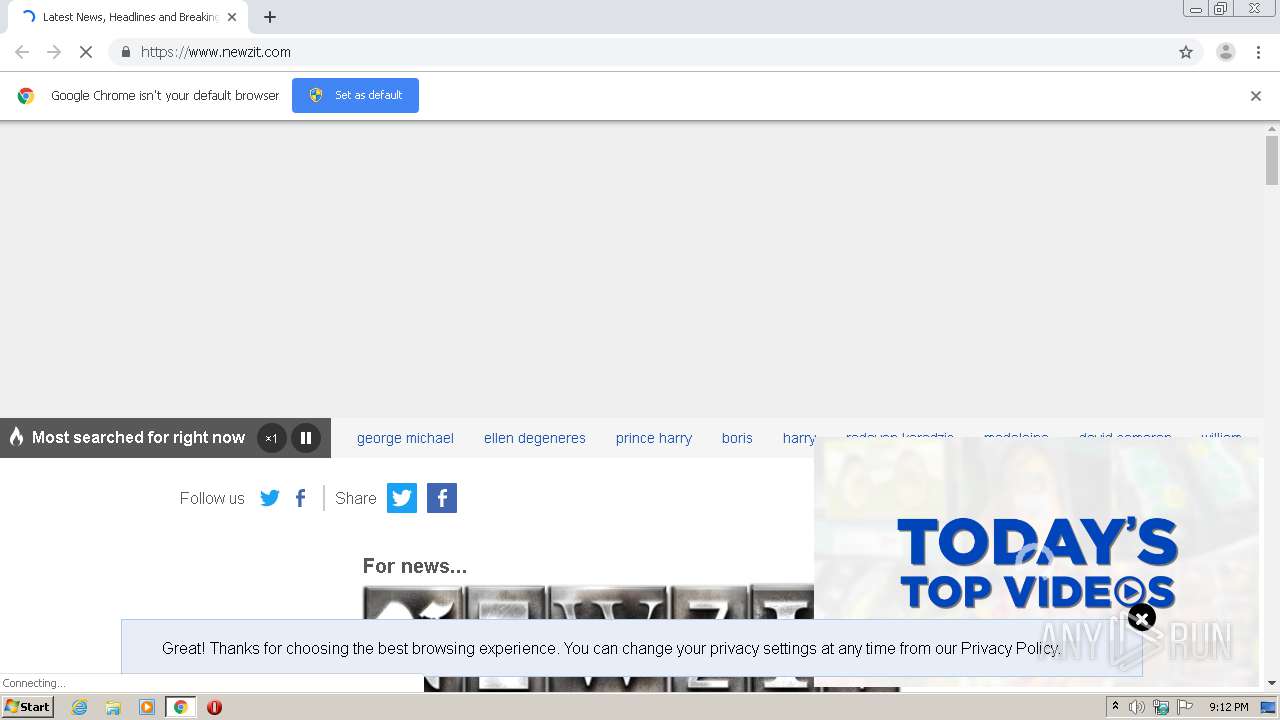Open network status tray icon
This screenshot has width=1280, height=720.
[1161, 707]
